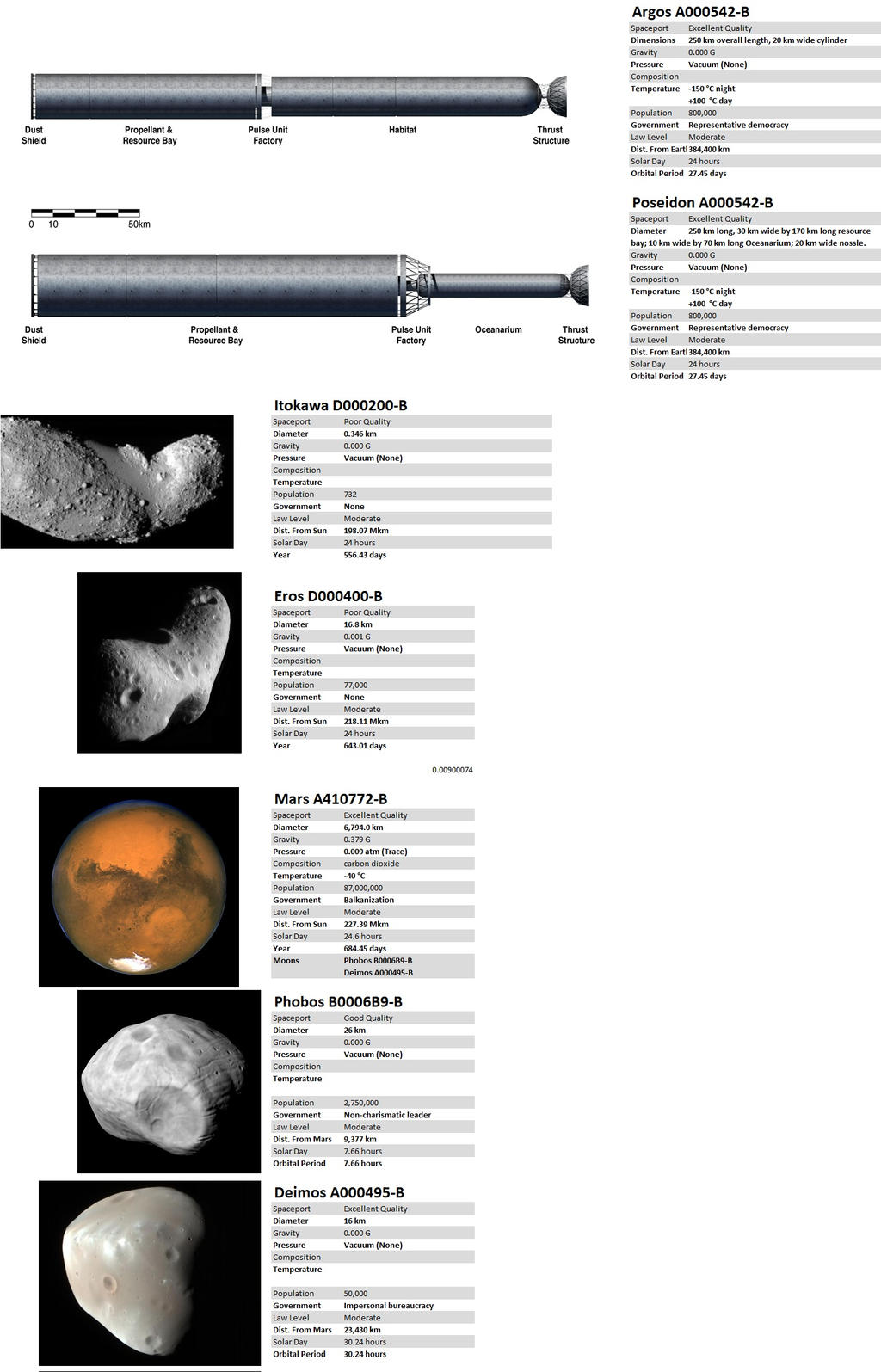This screenshot has height=1372, width=881.
Task: Click Eros population '77,000' cell
Action: [355, 686]
